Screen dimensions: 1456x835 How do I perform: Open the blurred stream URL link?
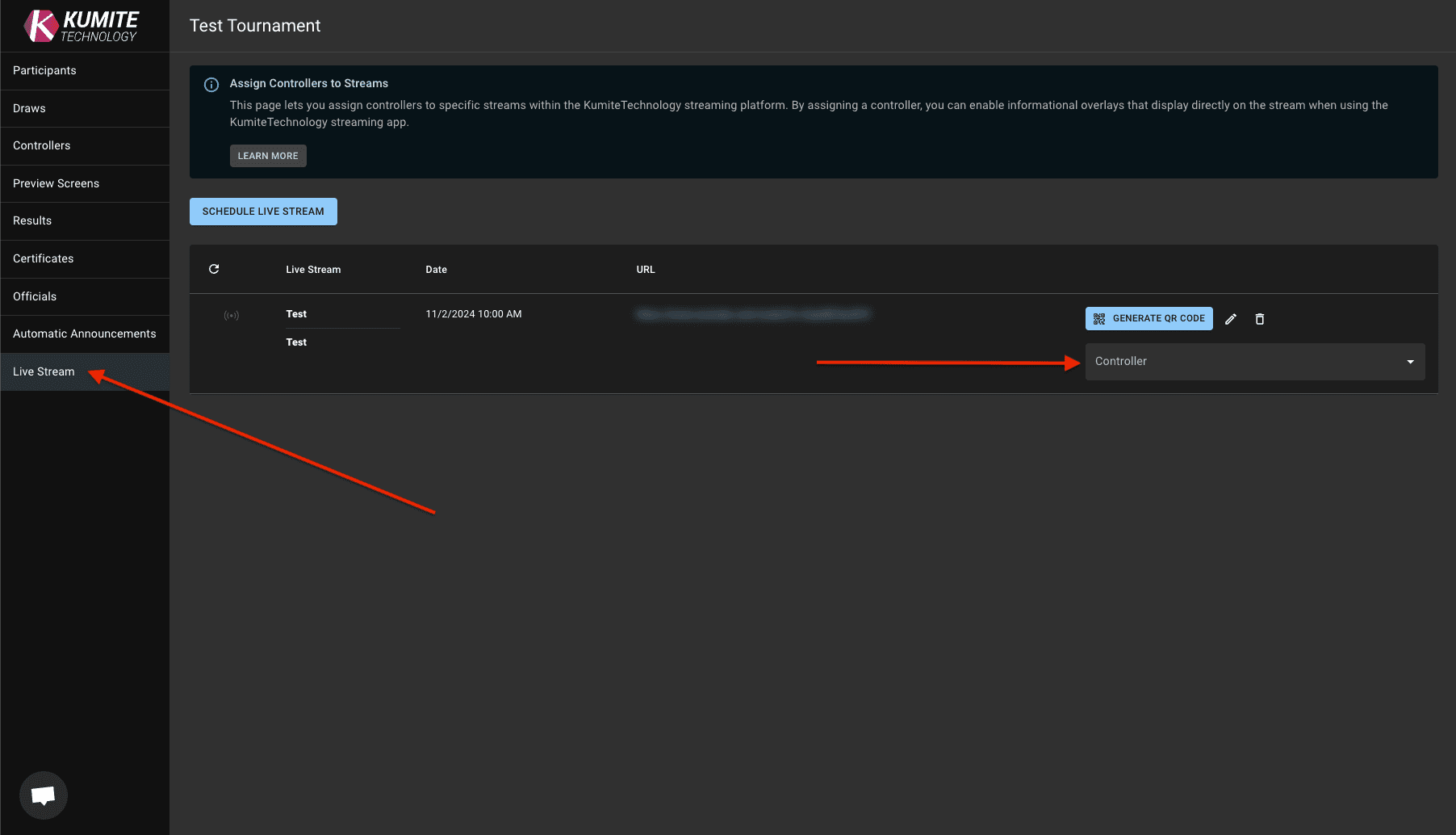pyautogui.click(x=754, y=314)
